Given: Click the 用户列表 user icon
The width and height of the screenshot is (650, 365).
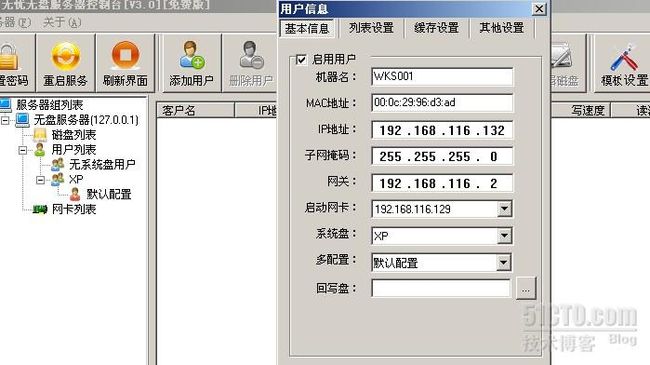Looking at the screenshot, I should click(x=40, y=150).
